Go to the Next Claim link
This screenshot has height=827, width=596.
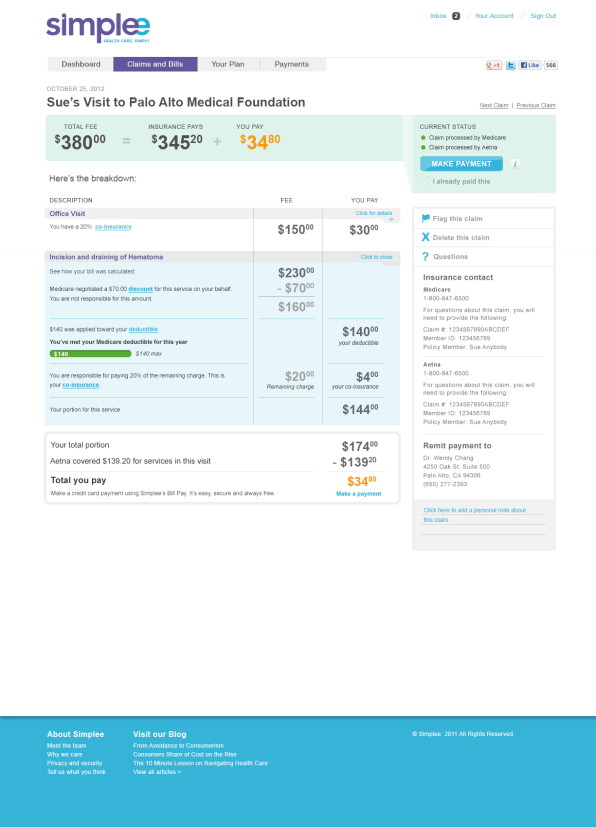coord(494,105)
